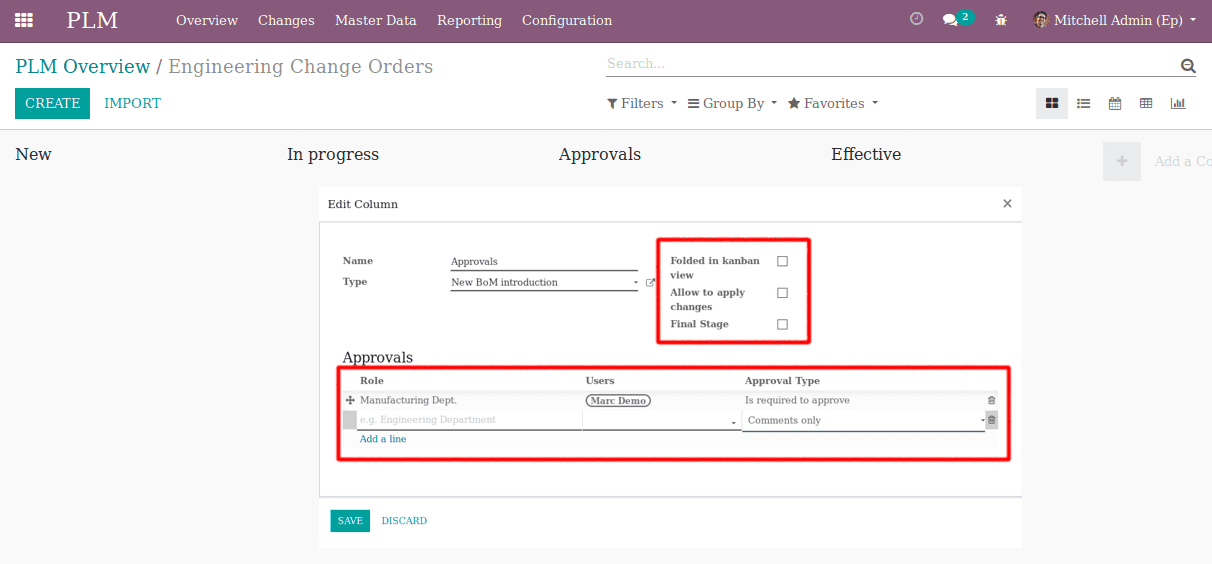The height and width of the screenshot is (564, 1212).
Task: Go to PLM Overview breadcrumb
Action: pyautogui.click(x=82, y=67)
